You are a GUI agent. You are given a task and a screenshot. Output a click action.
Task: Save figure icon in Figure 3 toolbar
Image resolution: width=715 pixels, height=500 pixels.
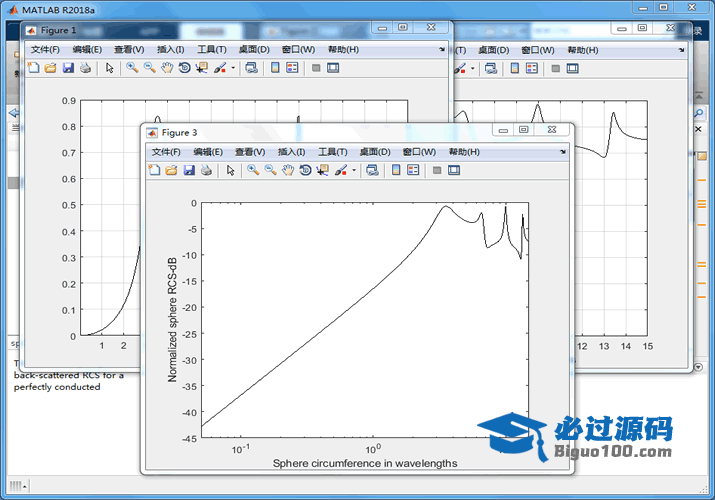(189, 170)
